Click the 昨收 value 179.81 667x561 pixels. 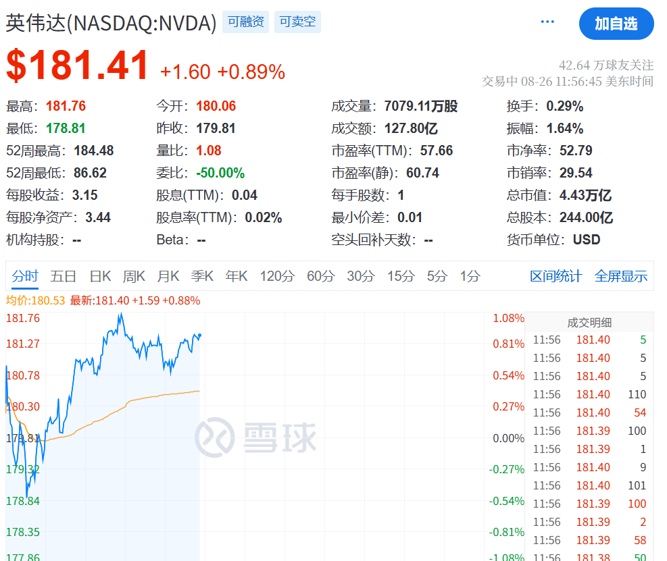coord(216,128)
